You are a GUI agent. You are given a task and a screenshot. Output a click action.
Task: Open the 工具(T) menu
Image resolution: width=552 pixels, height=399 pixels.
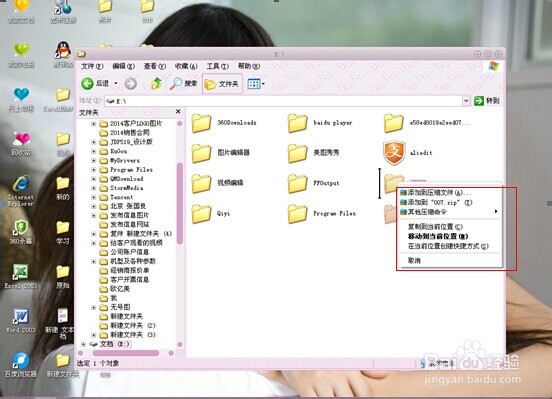coord(218,66)
